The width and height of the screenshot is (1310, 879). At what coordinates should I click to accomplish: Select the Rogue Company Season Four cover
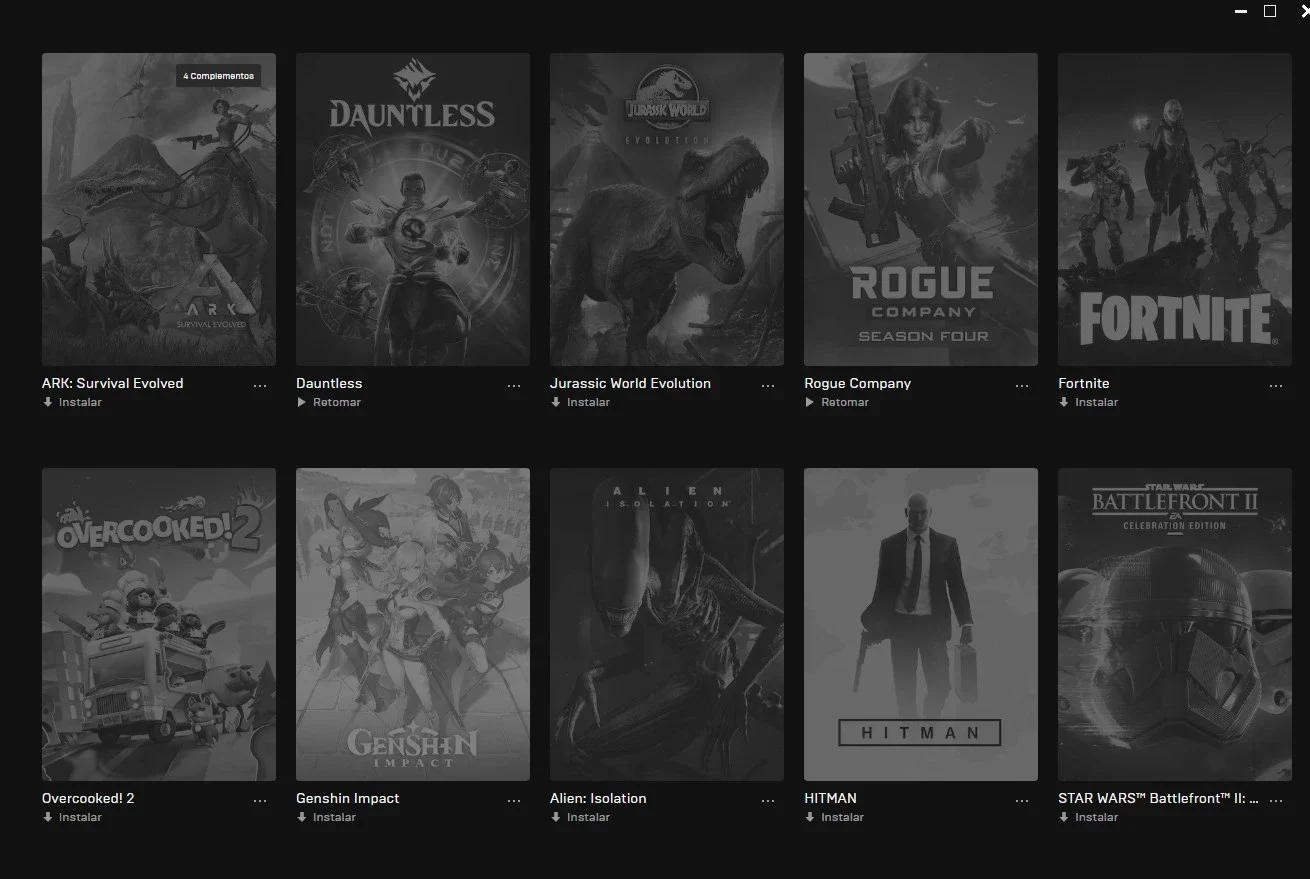click(921, 209)
